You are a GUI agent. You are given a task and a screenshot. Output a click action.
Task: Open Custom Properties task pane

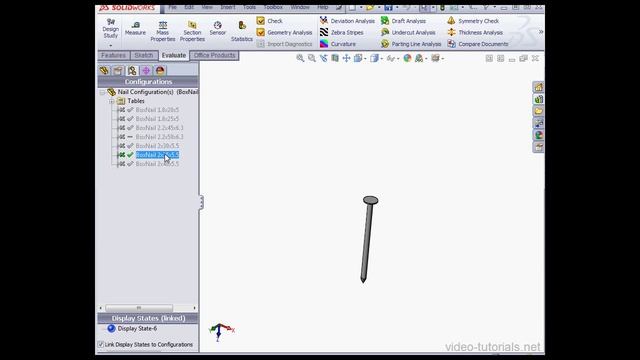point(538,147)
